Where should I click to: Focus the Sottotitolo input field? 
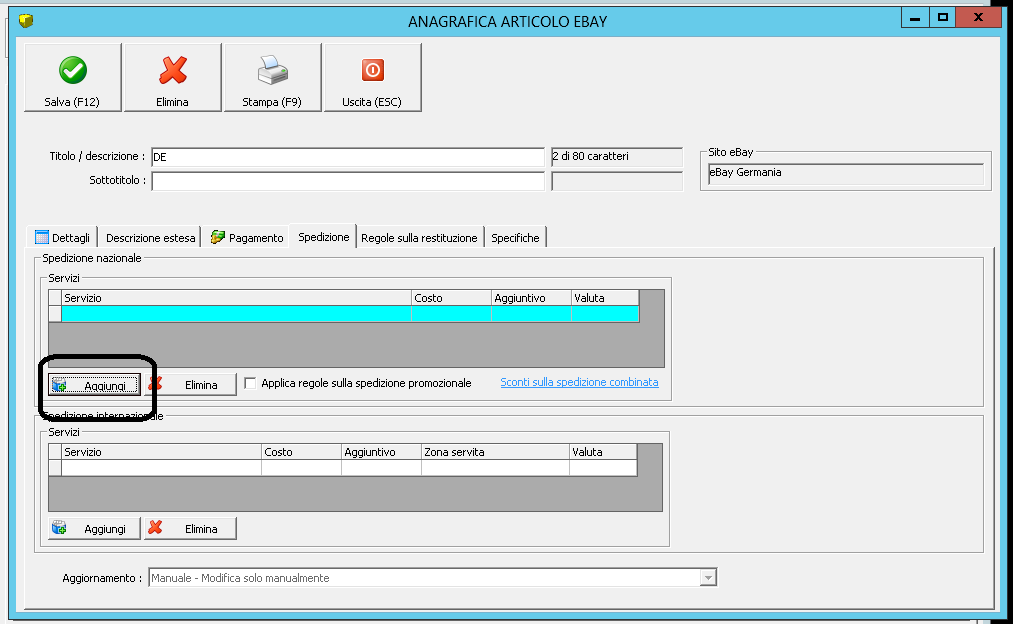pyautogui.click(x=348, y=181)
